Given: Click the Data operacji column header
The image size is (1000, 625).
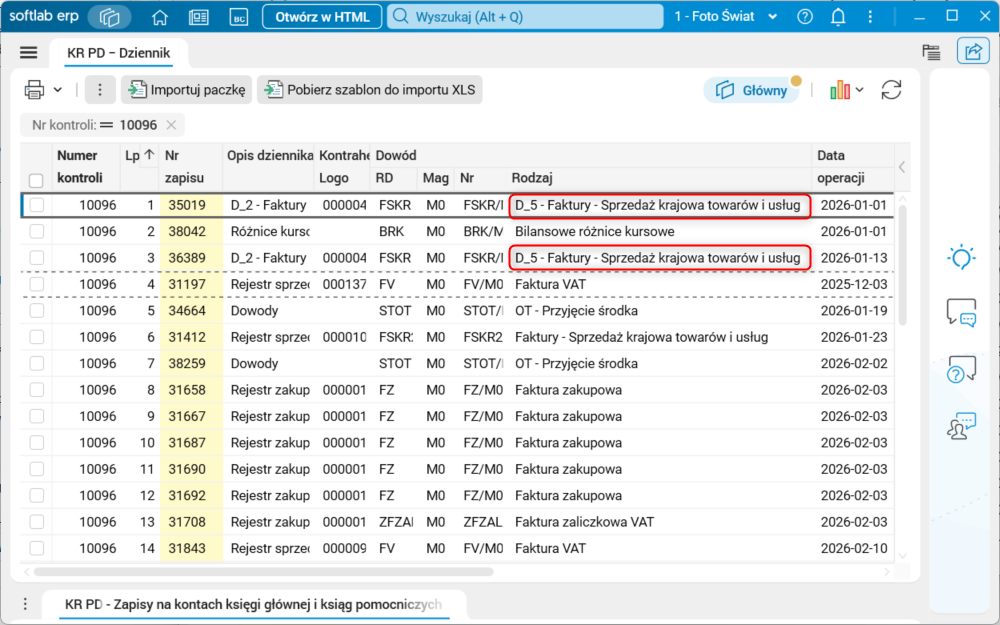Looking at the screenshot, I should point(853,166).
